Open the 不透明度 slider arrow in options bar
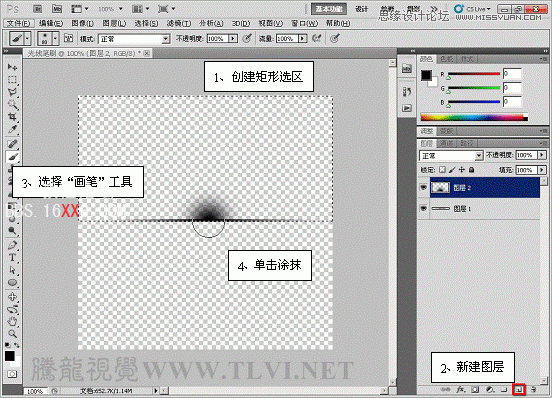The width and height of the screenshot is (552, 398). 233,38
